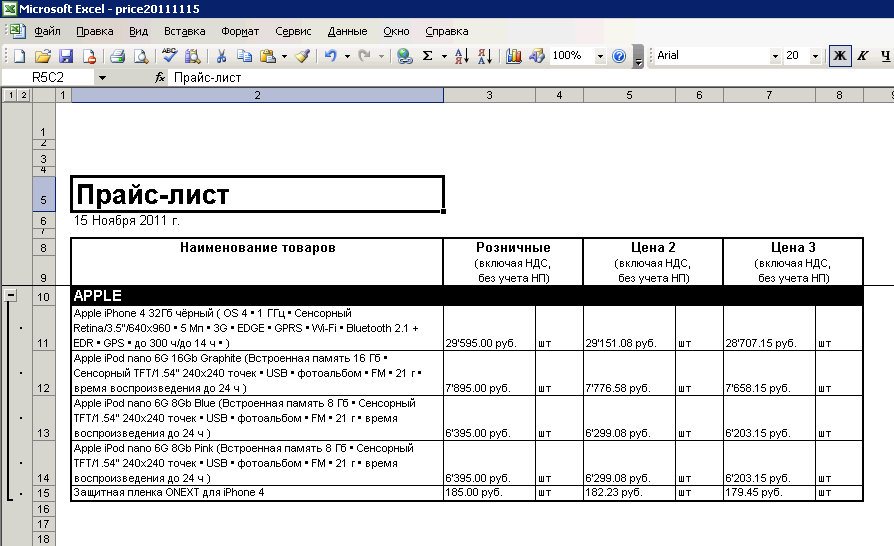The width and height of the screenshot is (894, 546).
Task: Save the workbook with the floppy icon
Action: pos(66,55)
